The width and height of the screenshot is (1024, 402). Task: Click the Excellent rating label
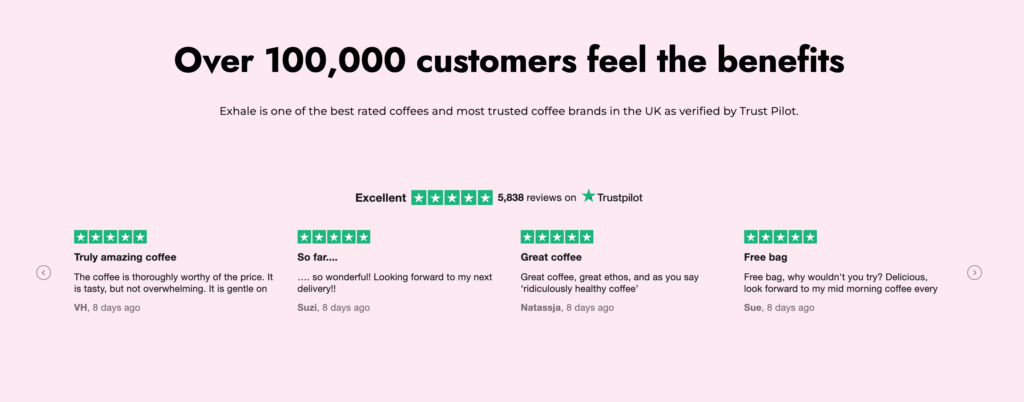pyautogui.click(x=380, y=198)
